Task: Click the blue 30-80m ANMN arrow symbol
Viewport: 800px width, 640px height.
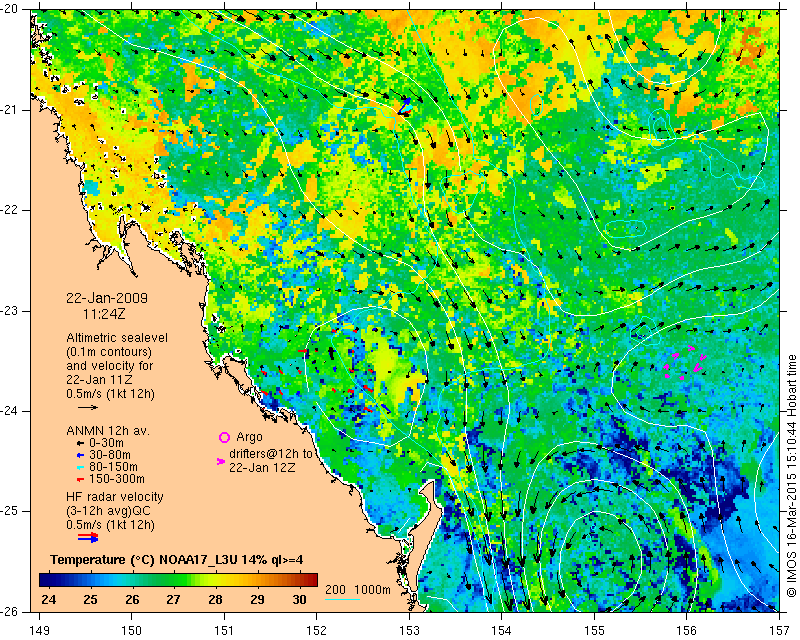Action: [x=80, y=455]
